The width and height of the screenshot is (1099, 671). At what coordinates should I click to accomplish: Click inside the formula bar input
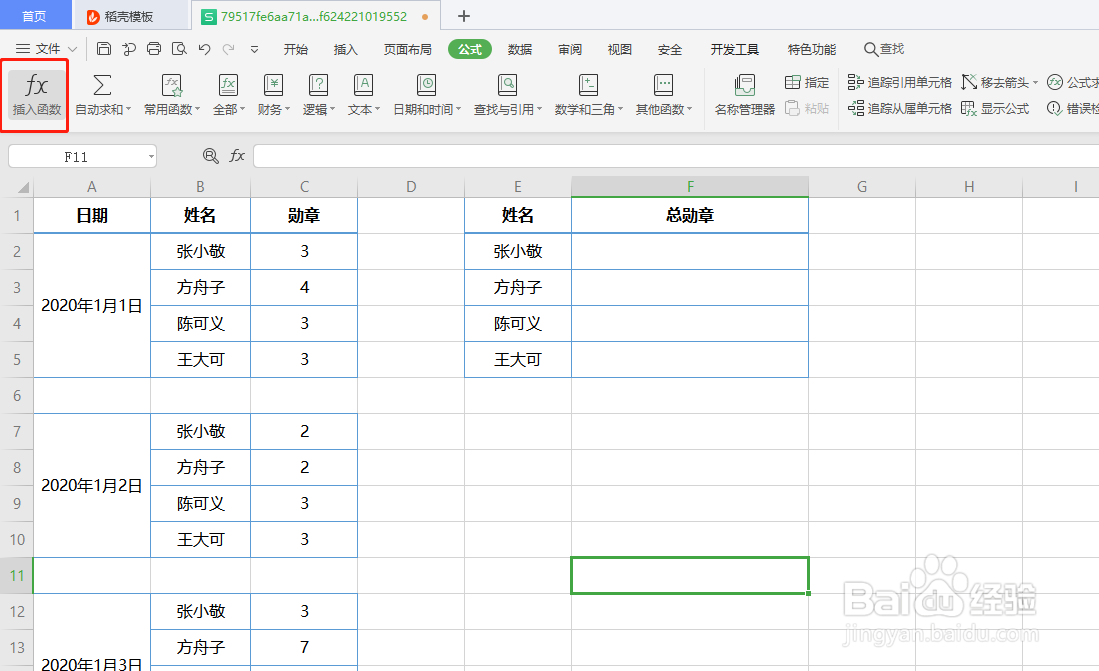(600, 156)
